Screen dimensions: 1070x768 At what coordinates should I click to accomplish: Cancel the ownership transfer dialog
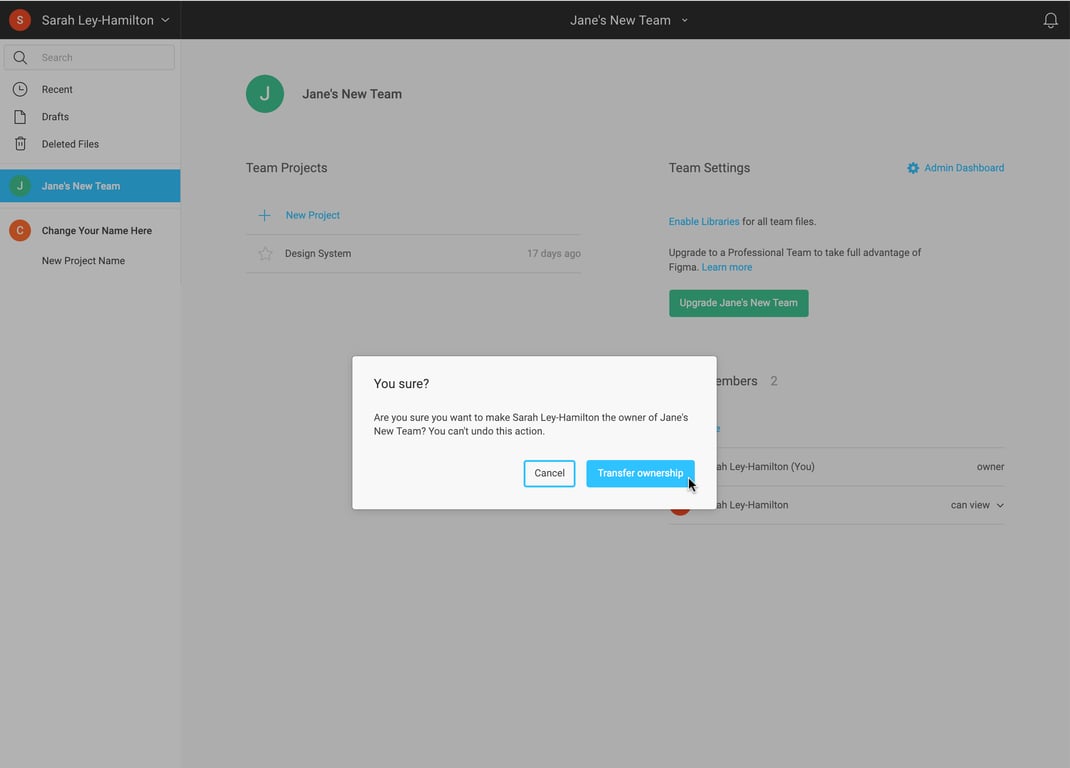click(x=549, y=473)
